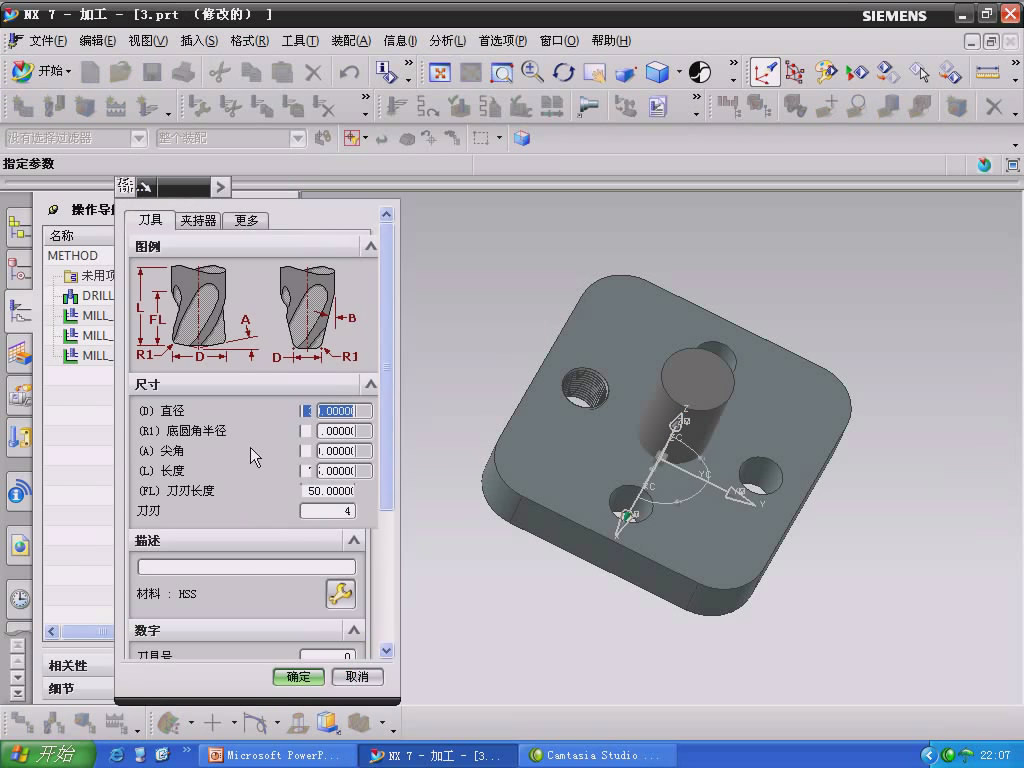Viewport: 1024px width, 768px height.
Task: Click the Print icon
Action: point(184,72)
